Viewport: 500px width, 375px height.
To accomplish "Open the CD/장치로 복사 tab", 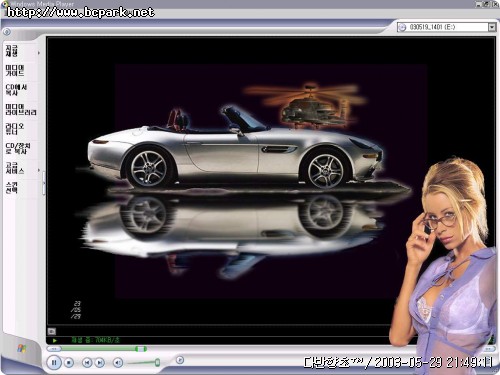I will tap(18, 149).
